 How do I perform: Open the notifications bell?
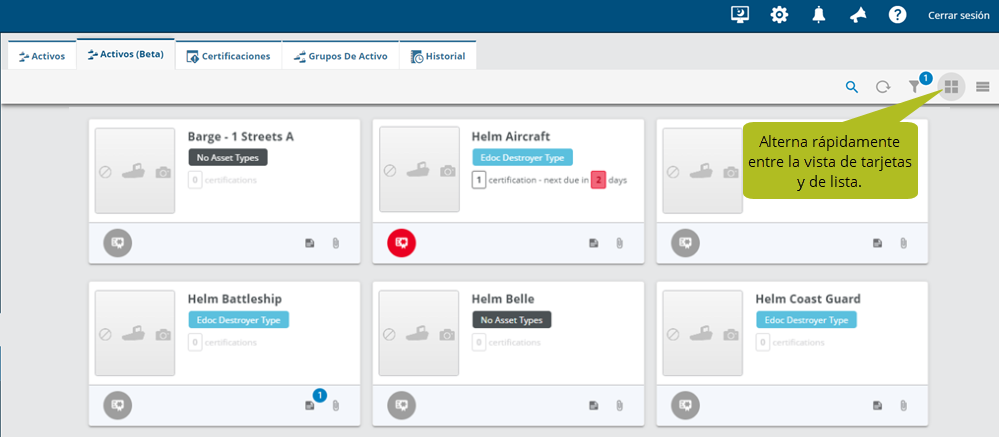(819, 15)
